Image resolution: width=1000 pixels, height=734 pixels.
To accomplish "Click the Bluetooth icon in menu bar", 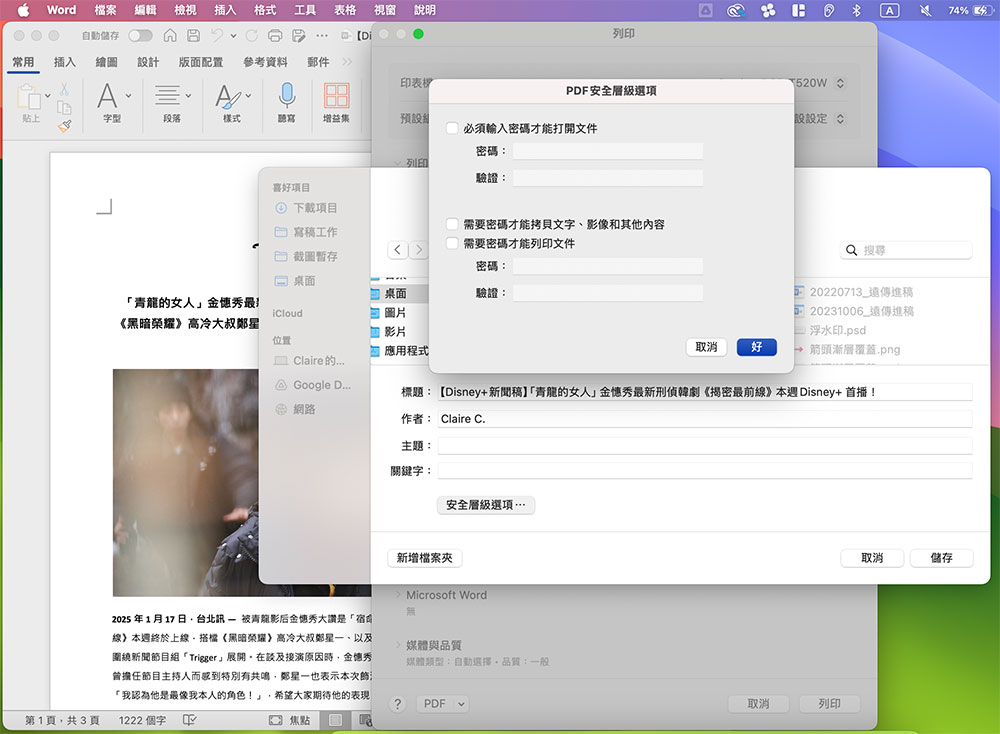I will click(x=856, y=10).
